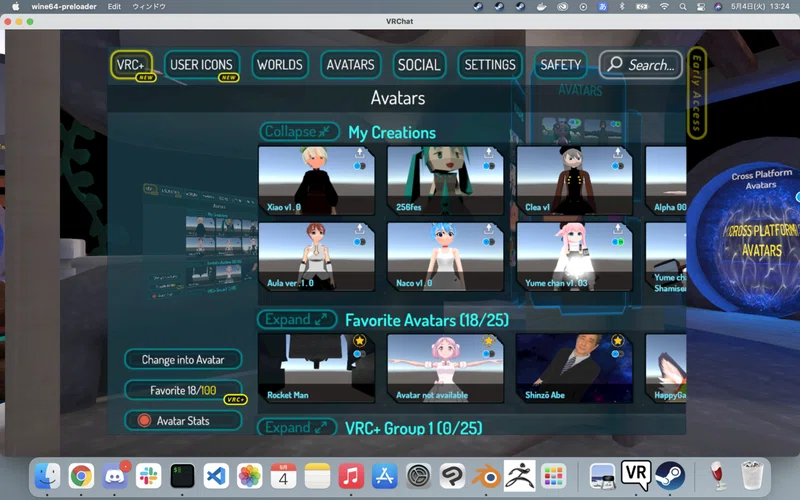Click the "My Creations" heading text
The height and width of the screenshot is (500, 800).
click(x=392, y=133)
